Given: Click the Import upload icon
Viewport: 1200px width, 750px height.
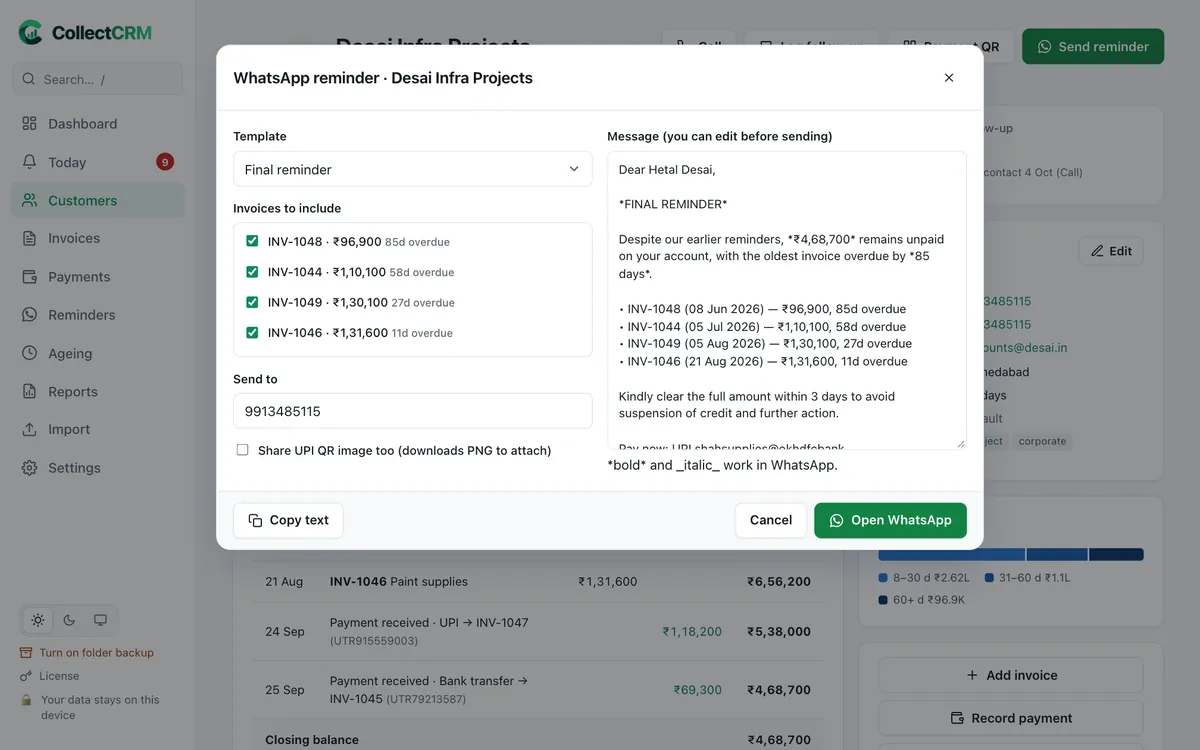Looking at the screenshot, I should click(x=29, y=429).
